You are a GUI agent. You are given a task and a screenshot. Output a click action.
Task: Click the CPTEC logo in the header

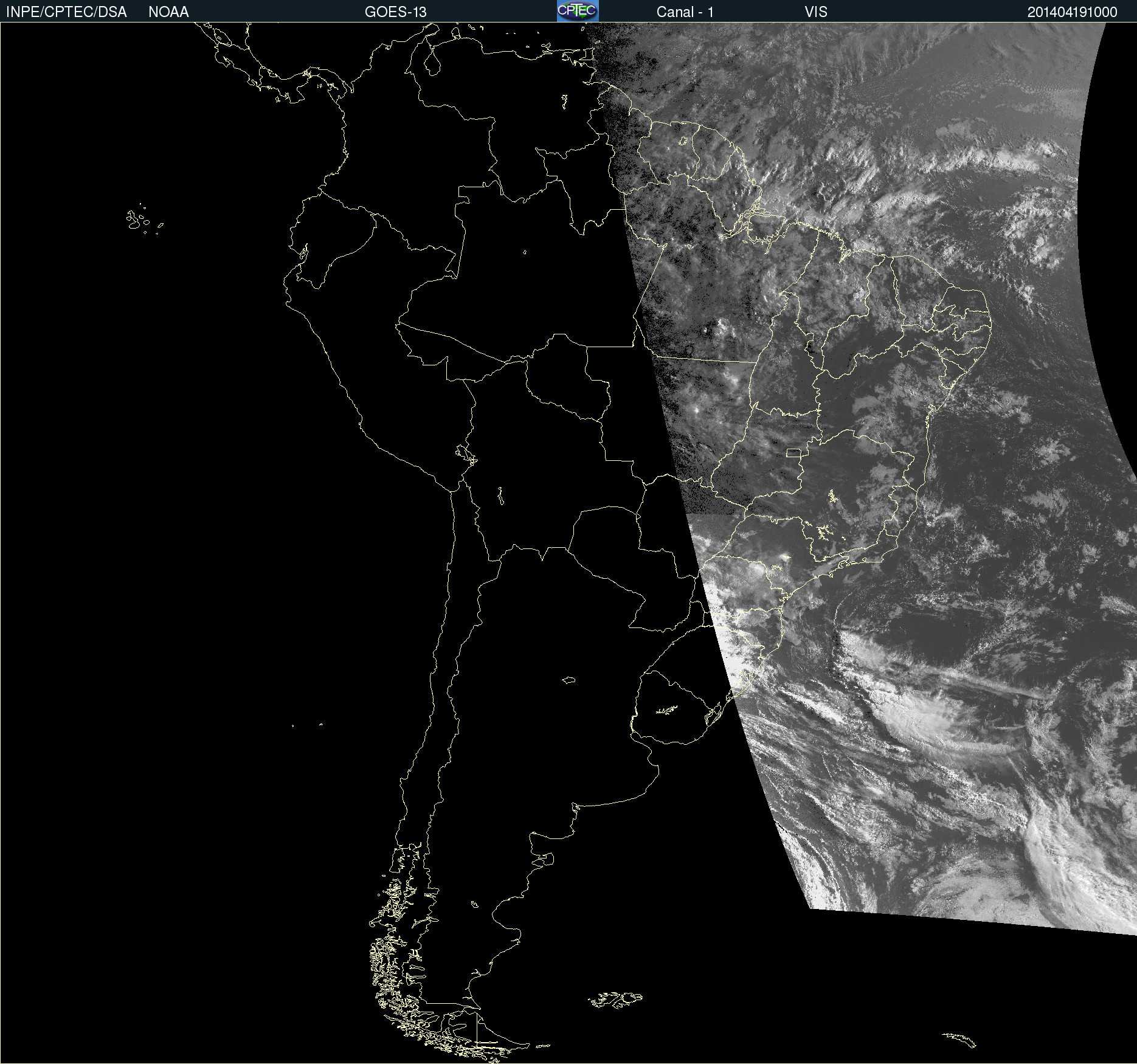click(x=578, y=11)
